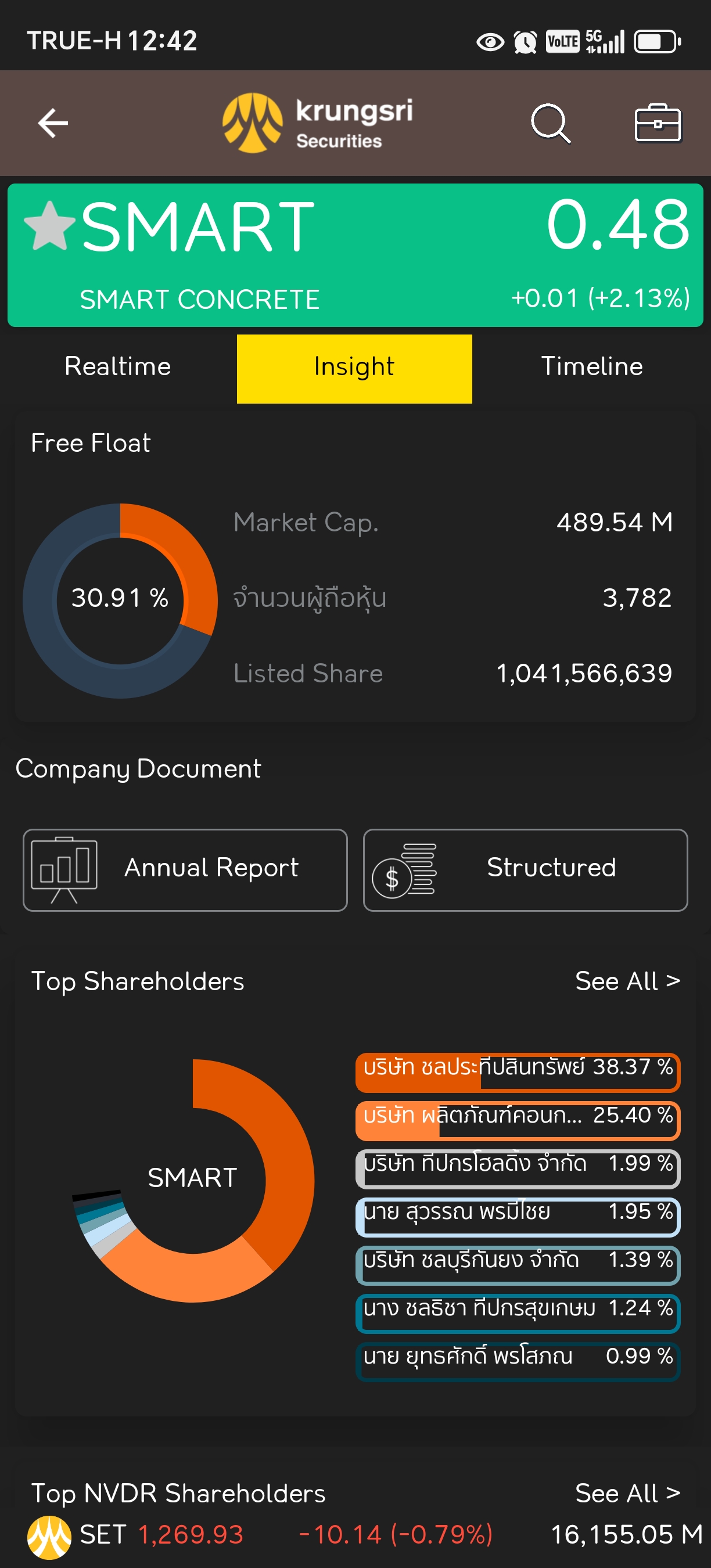Tap the Annual Report presentation icon

pos(64,869)
